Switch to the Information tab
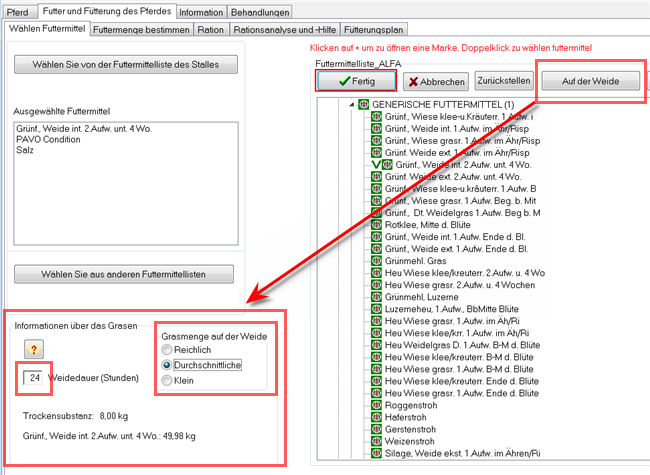This screenshot has width=650, height=475. [201, 12]
